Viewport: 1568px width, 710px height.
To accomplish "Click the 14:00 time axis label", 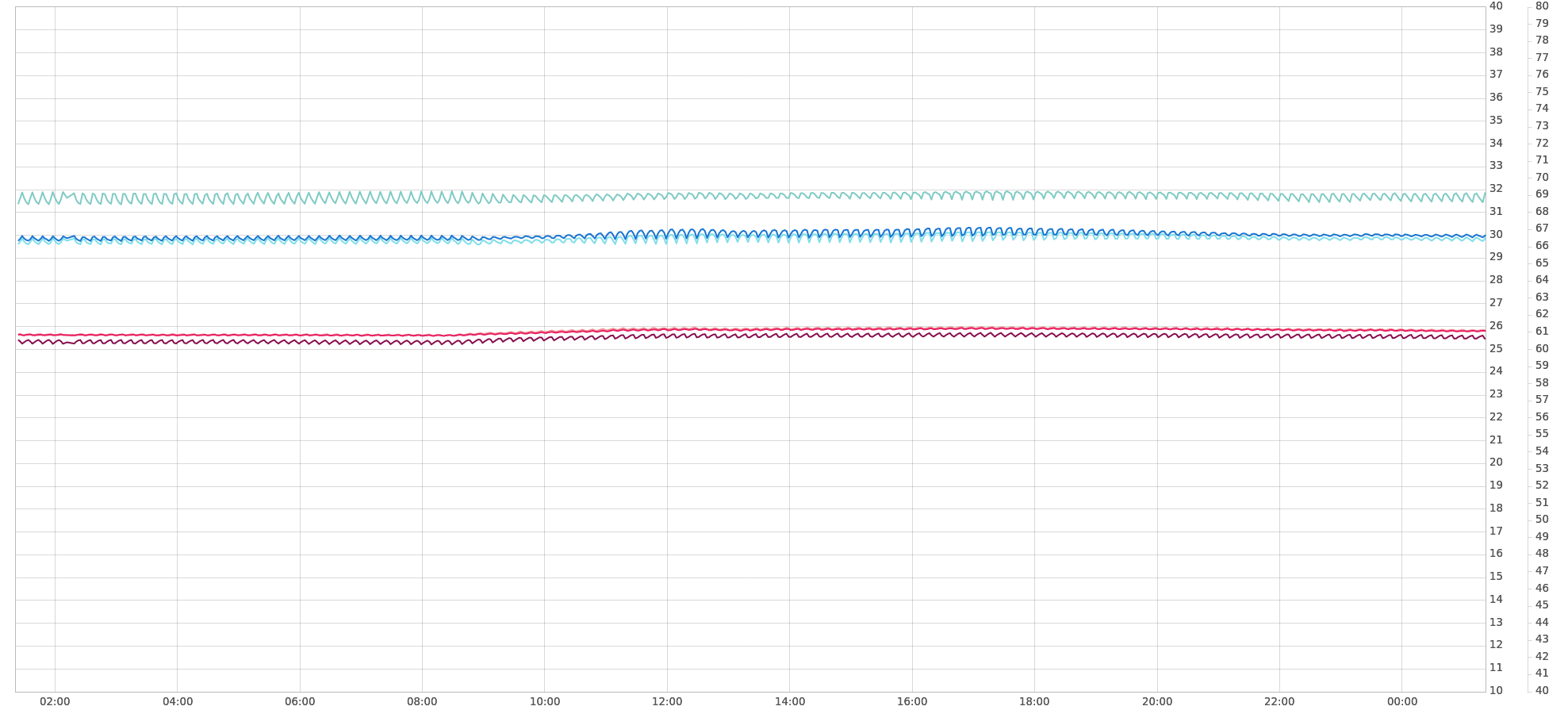I will coord(790,701).
